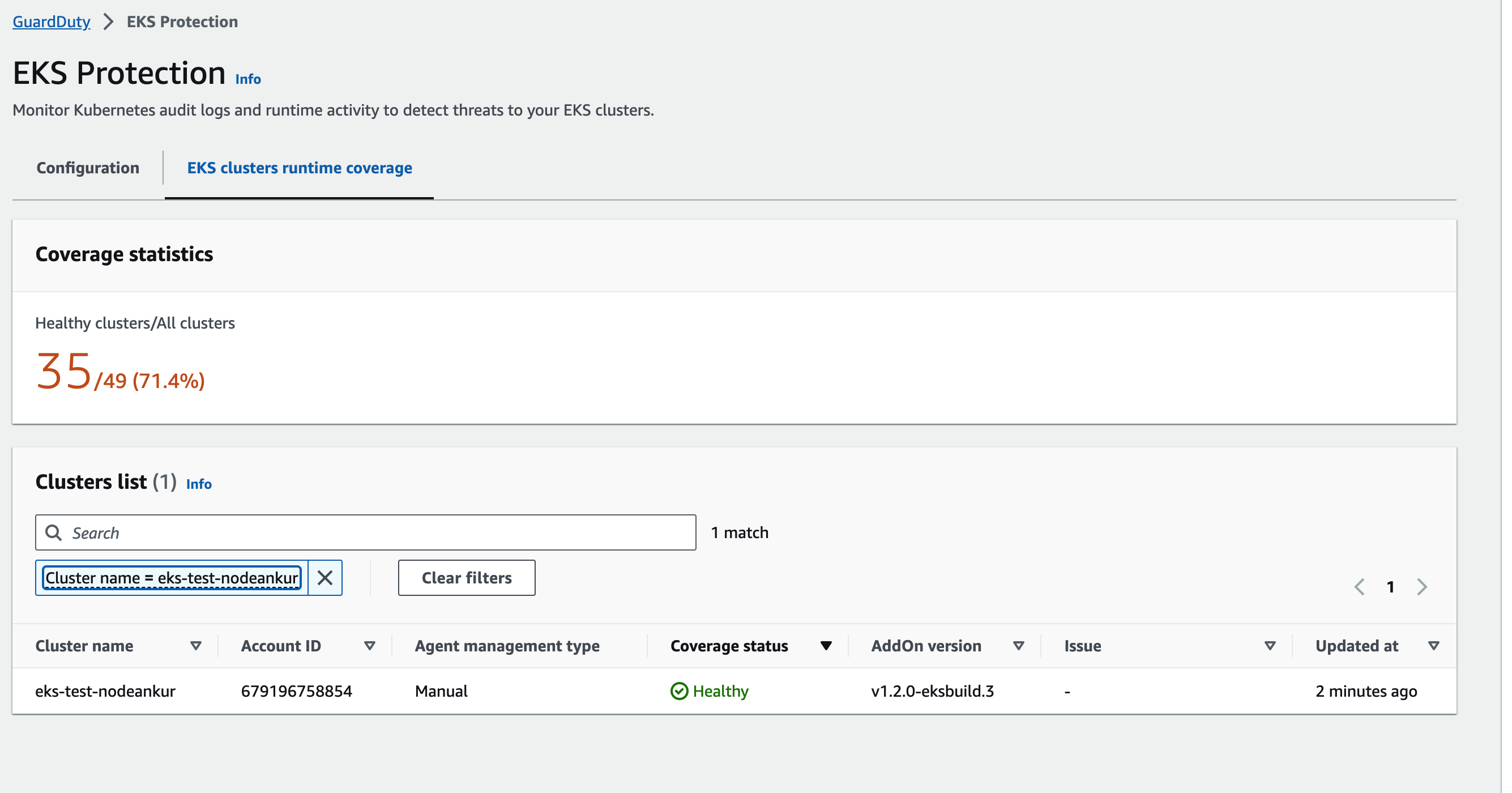Click the clear filter X icon on cluster name
The width and height of the screenshot is (1512, 793).
[x=324, y=577]
